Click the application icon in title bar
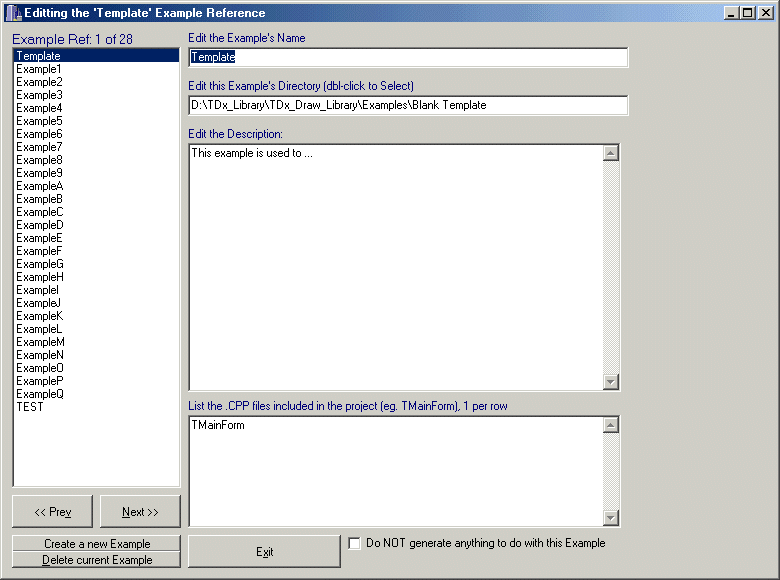The image size is (780, 580). click(x=12, y=12)
